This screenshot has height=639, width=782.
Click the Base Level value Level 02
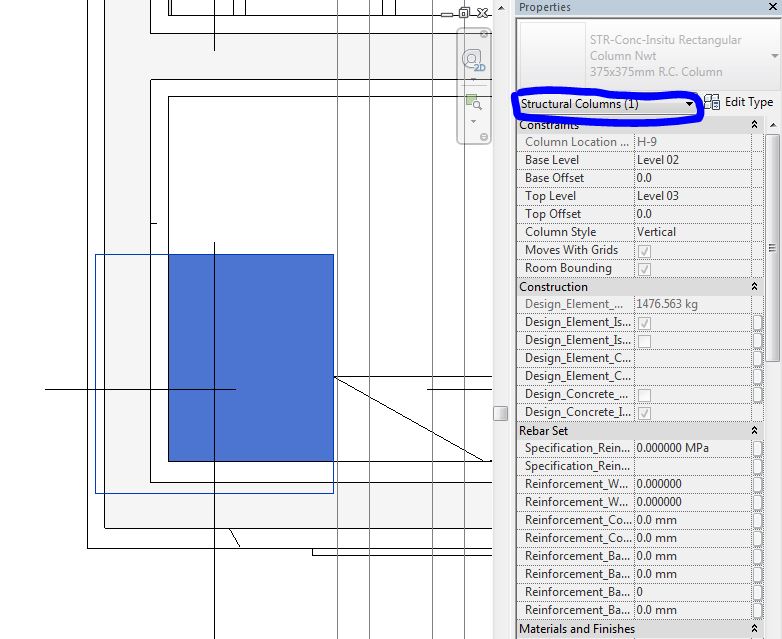coord(692,160)
